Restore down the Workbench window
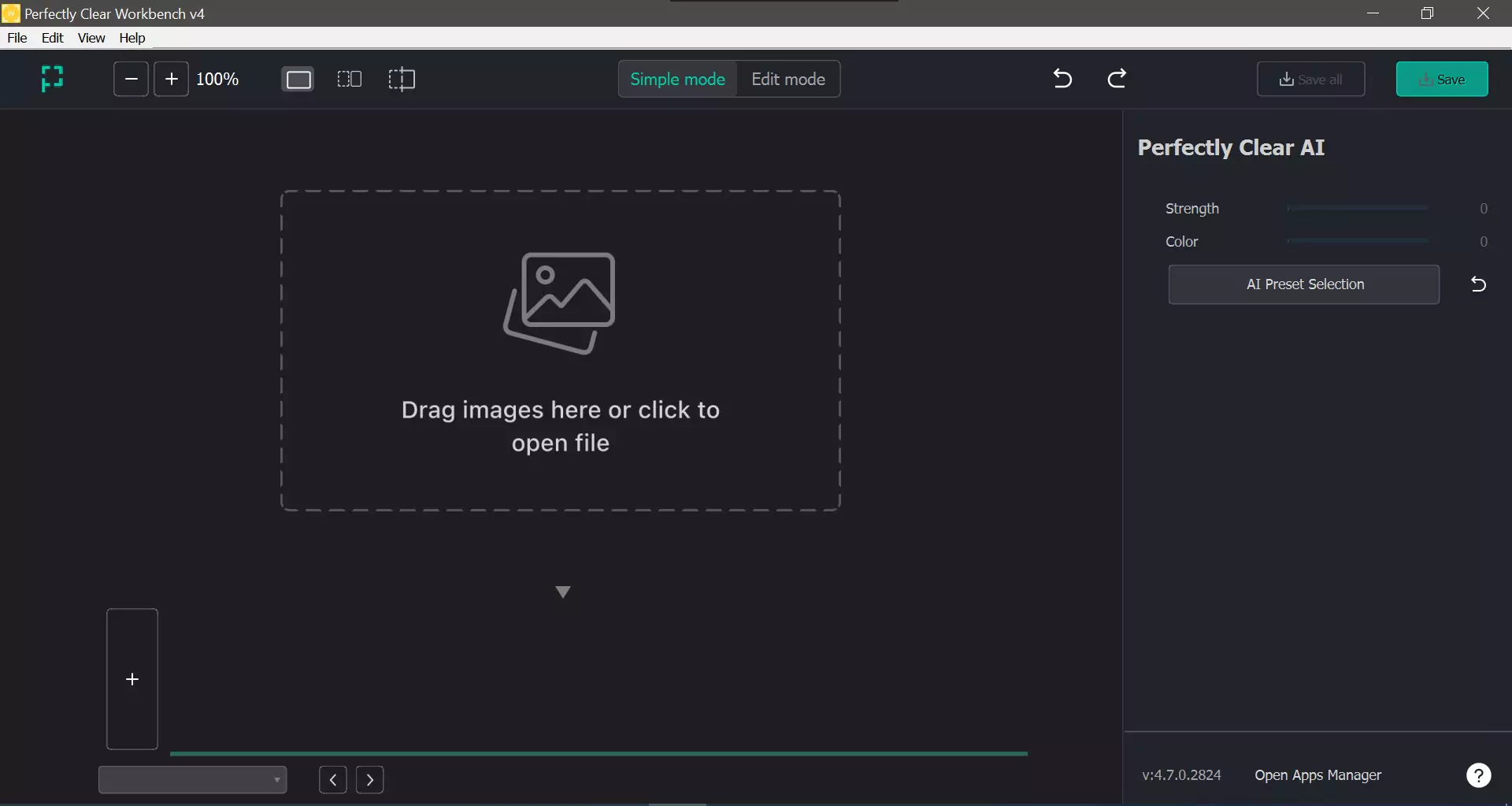The width and height of the screenshot is (1512, 806). 1427,13
